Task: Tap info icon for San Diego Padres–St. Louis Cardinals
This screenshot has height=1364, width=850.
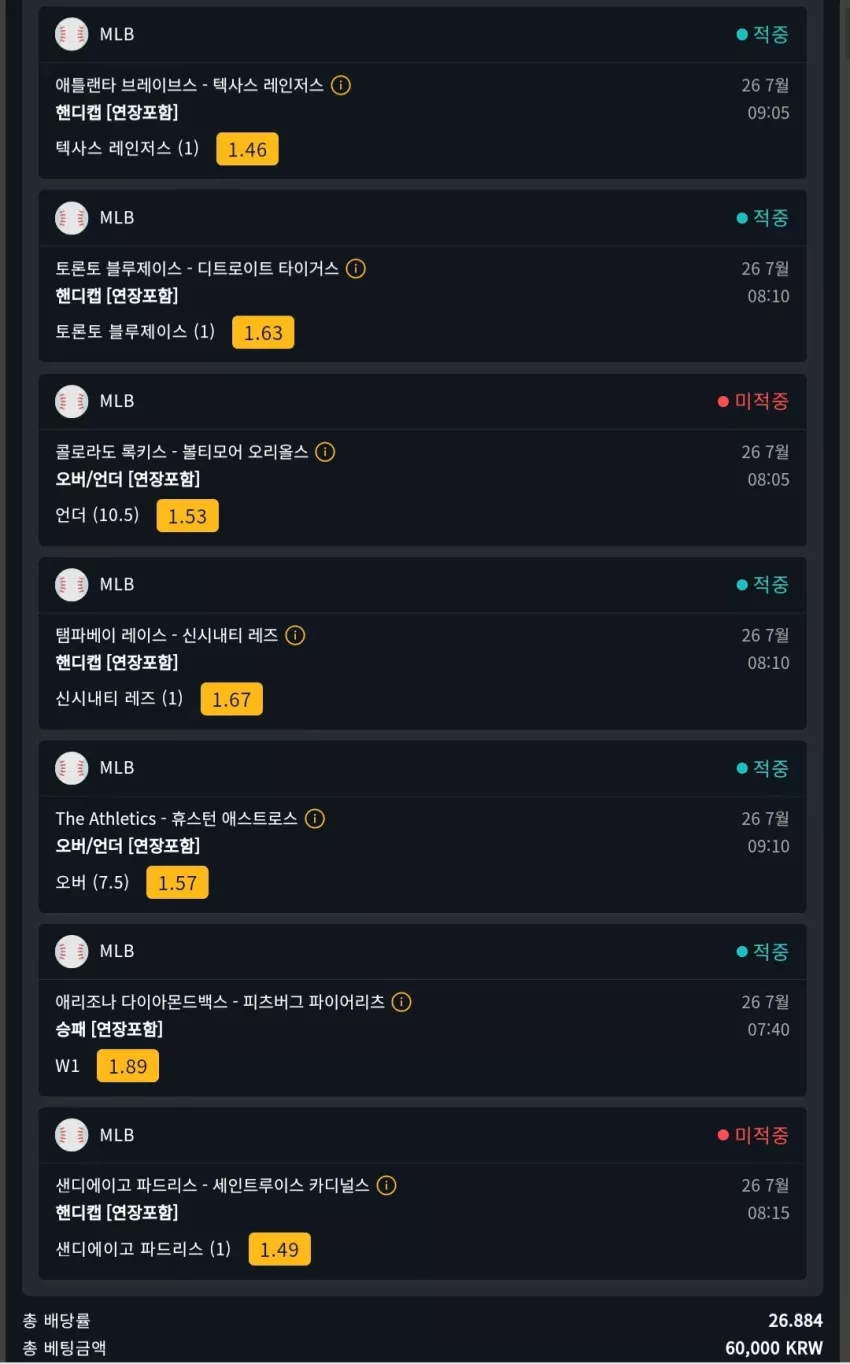Action: [386, 1185]
